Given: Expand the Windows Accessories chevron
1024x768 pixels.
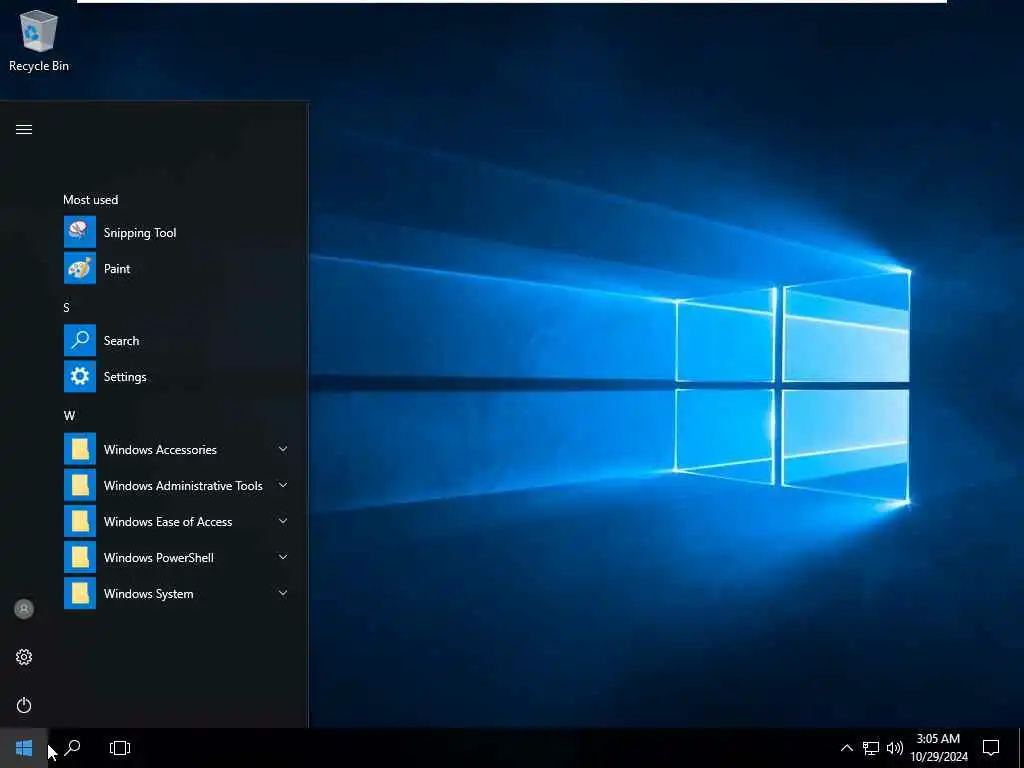Looking at the screenshot, I should (x=283, y=449).
